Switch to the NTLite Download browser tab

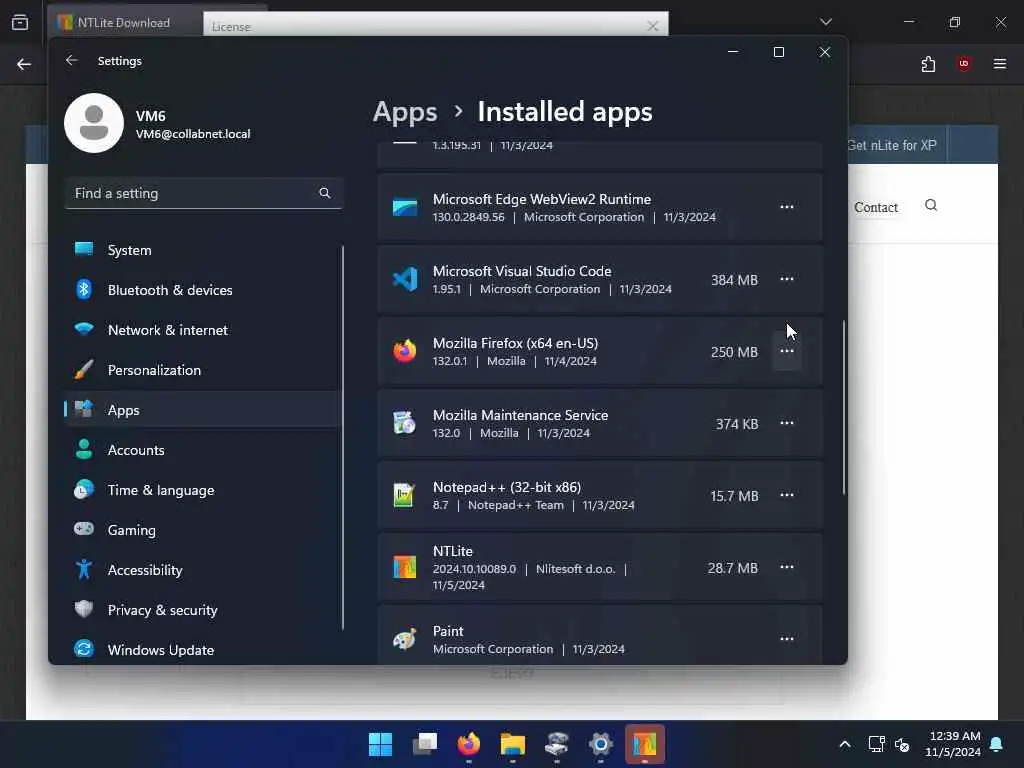[125, 23]
